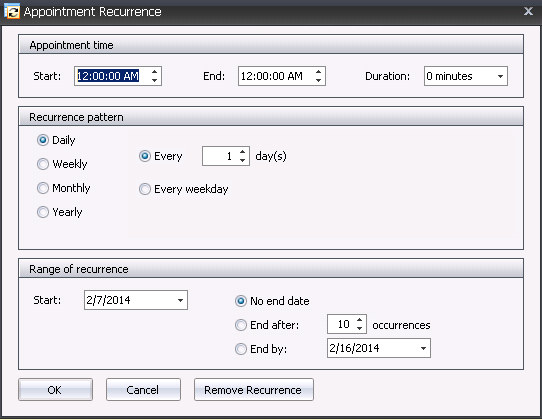Click the Appointment time group header
The image size is (542, 420).
tap(271, 44)
